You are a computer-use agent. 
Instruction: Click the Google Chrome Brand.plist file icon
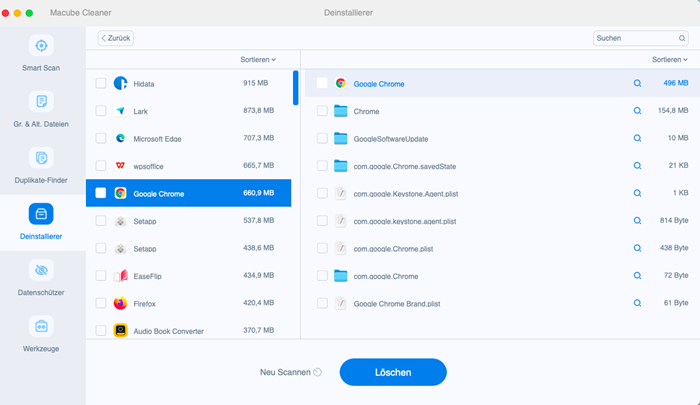[x=341, y=303]
